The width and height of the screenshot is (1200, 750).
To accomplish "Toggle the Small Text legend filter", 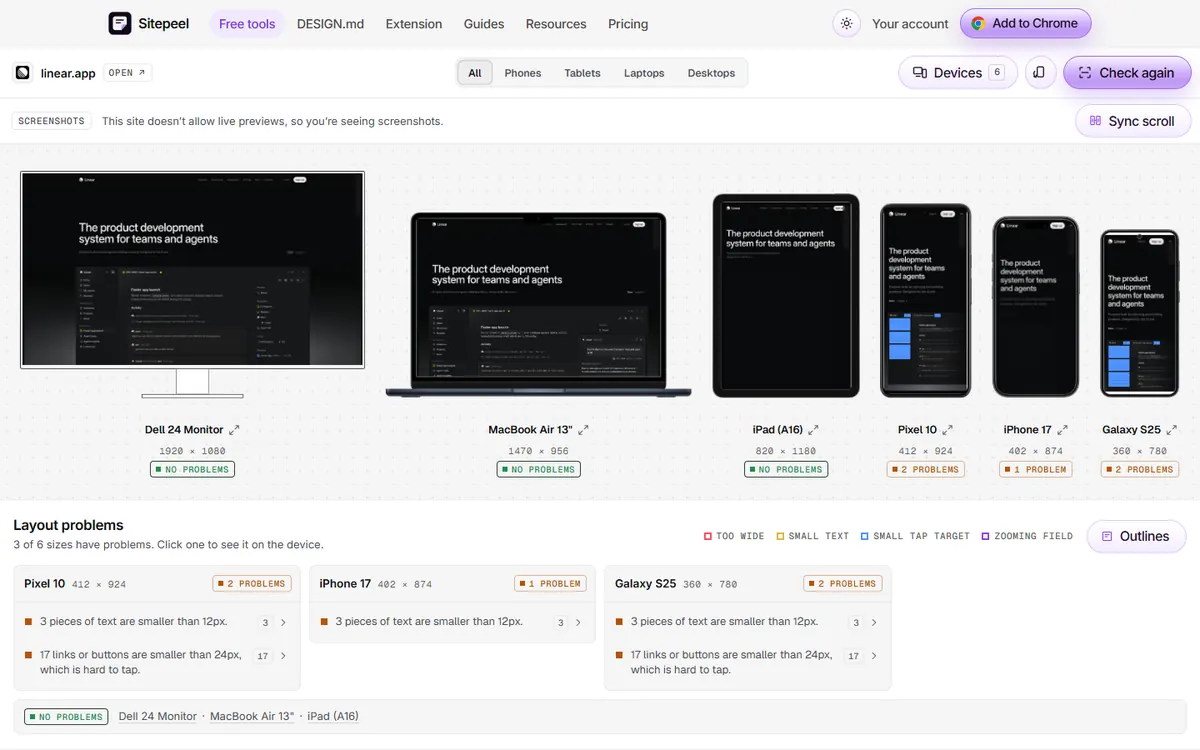I will [x=813, y=536].
